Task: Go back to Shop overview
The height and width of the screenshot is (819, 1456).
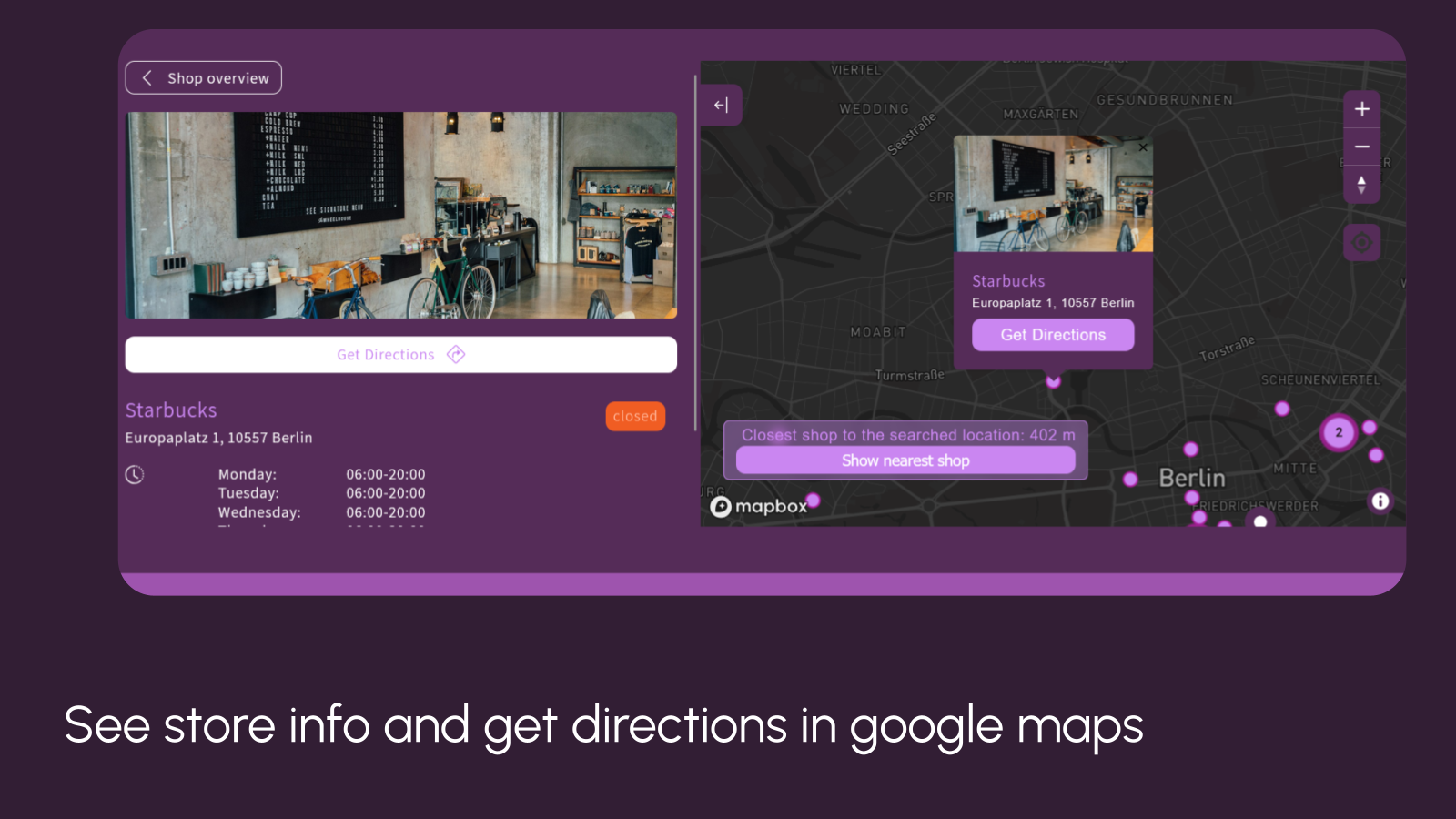Action: pos(203,78)
